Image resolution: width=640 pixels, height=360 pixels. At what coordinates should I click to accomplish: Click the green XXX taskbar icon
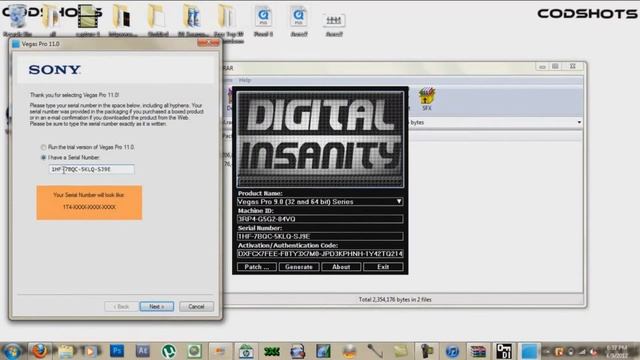pyautogui.click(x=272, y=351)
